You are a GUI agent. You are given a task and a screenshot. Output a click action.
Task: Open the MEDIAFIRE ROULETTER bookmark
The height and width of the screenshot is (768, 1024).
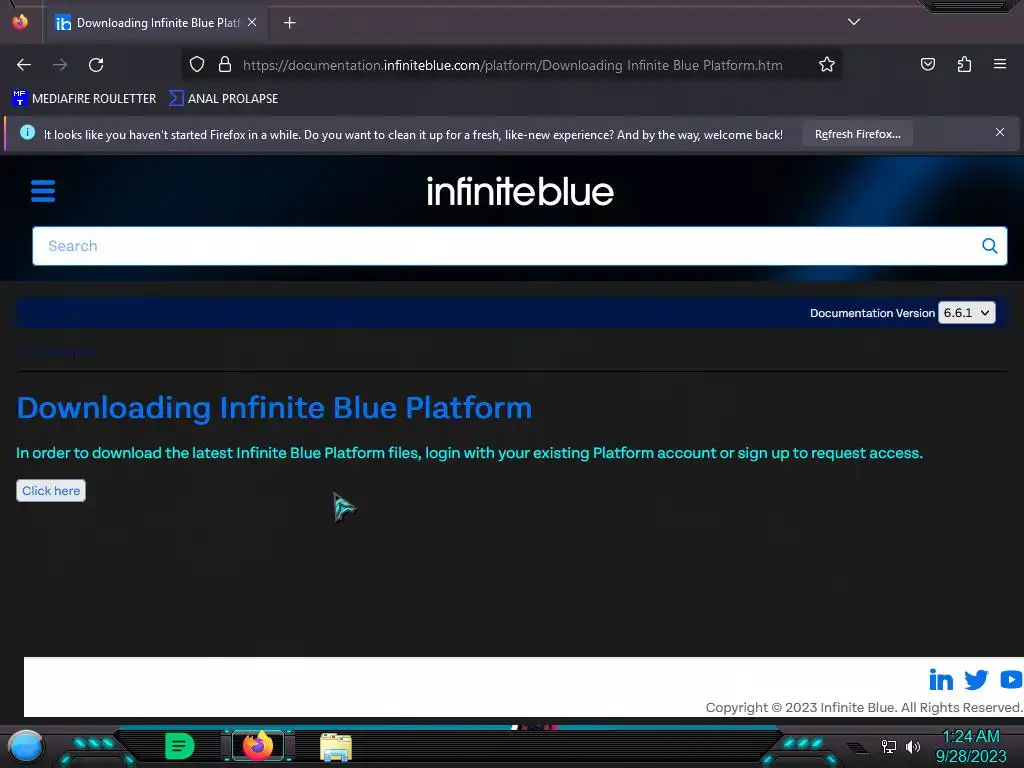[x=84, y=99]
